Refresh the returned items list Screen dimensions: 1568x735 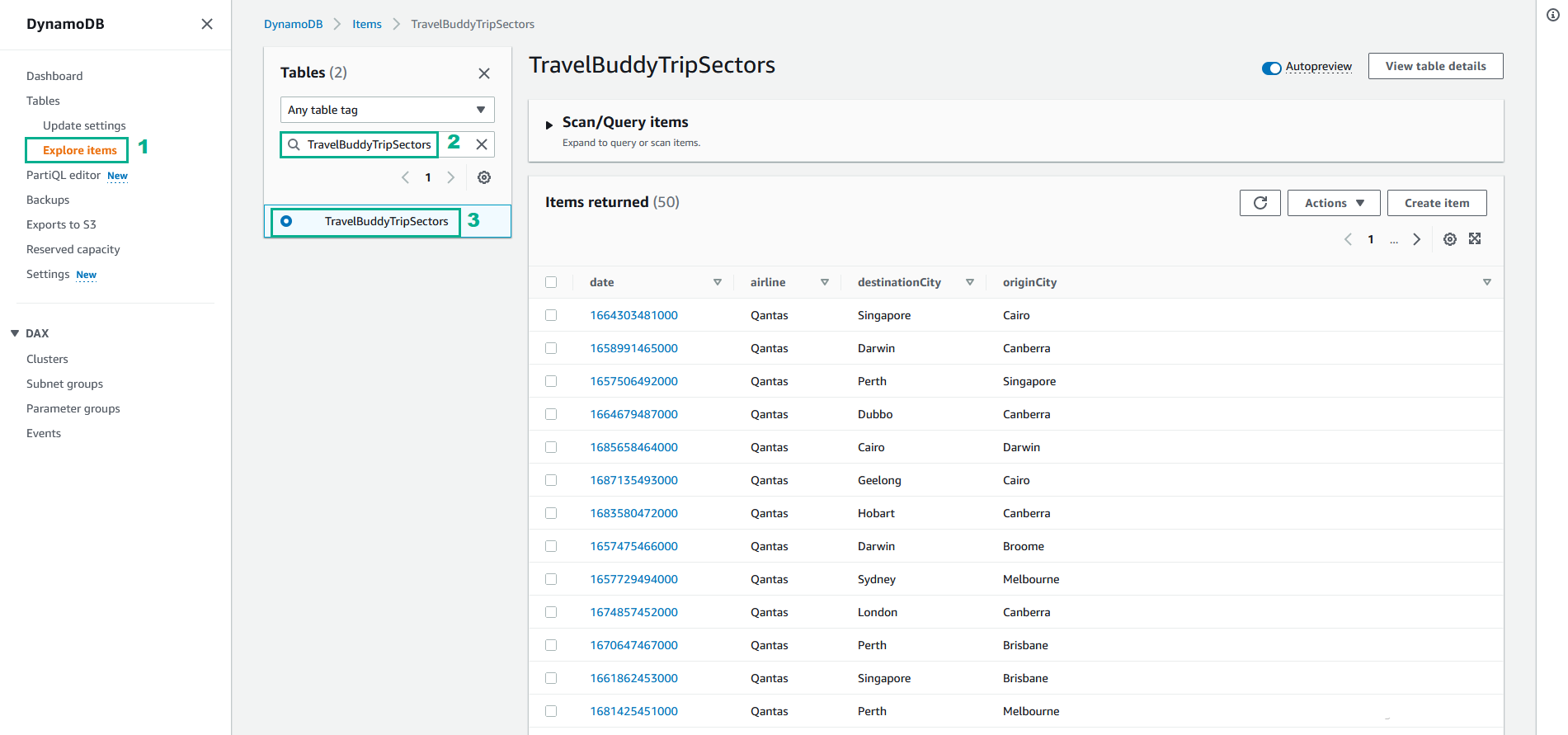click(x=1260, y=203)
